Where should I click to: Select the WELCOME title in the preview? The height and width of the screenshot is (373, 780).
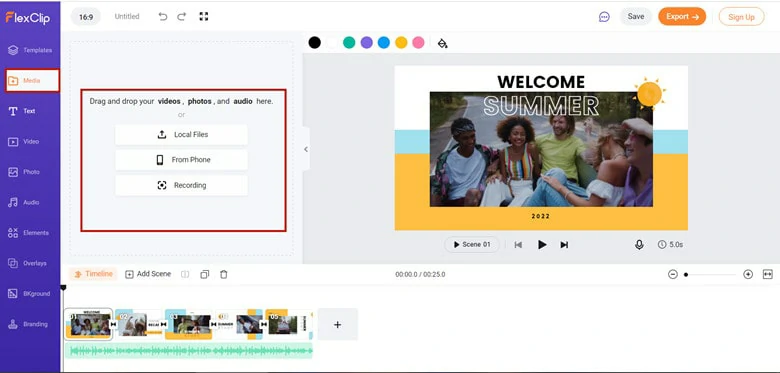[541, 82]
